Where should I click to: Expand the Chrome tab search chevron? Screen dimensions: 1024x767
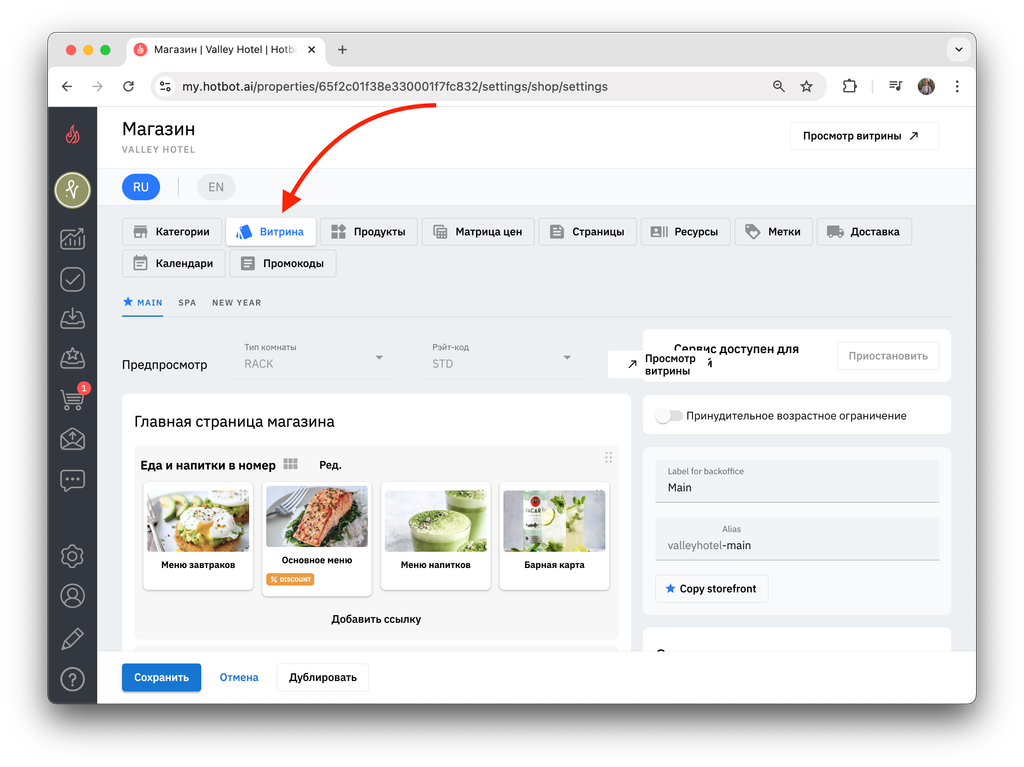click(x=958, y=50)
